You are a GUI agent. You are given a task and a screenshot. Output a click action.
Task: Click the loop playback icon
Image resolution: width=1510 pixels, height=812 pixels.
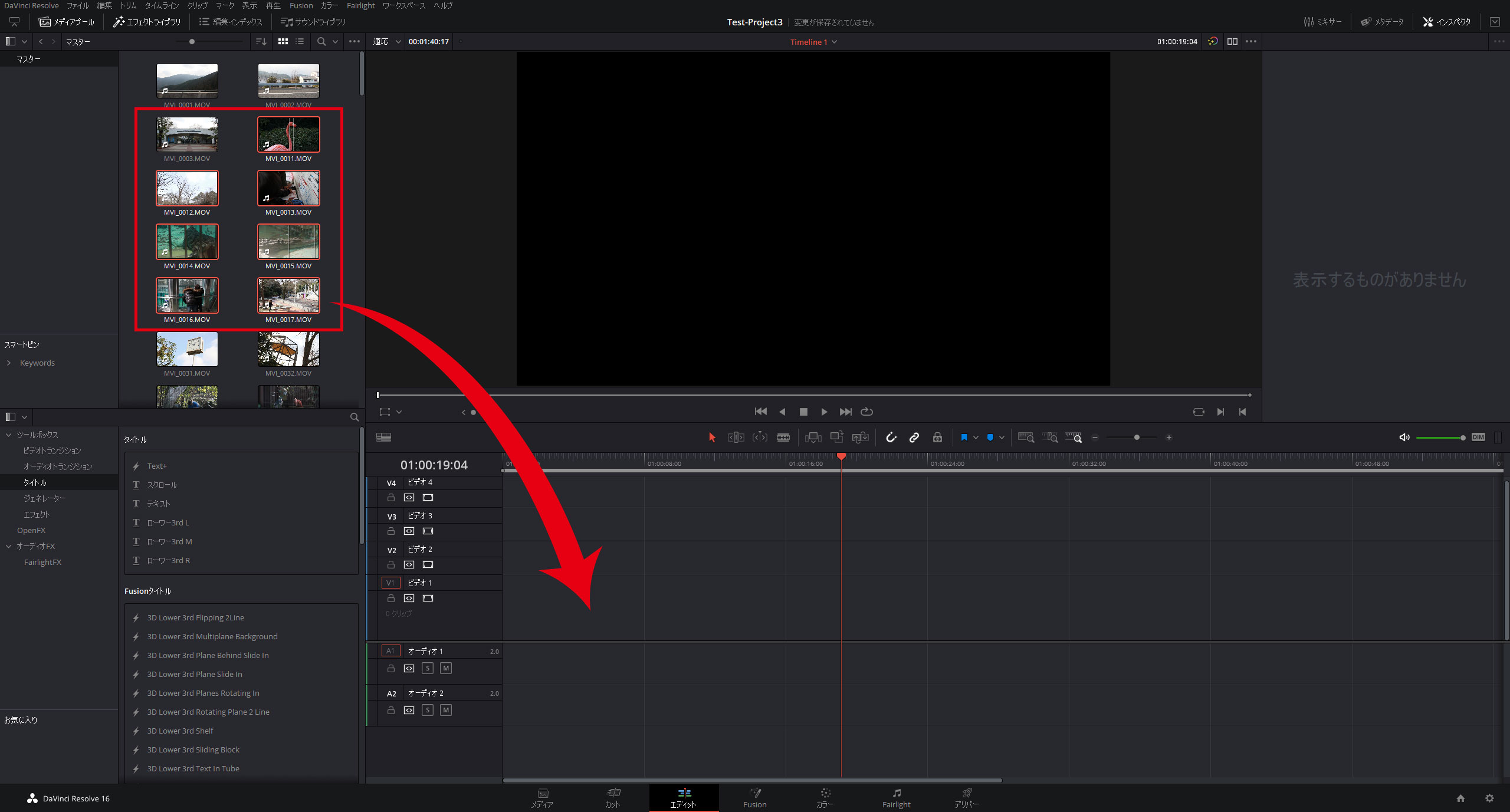coord(866,412)
